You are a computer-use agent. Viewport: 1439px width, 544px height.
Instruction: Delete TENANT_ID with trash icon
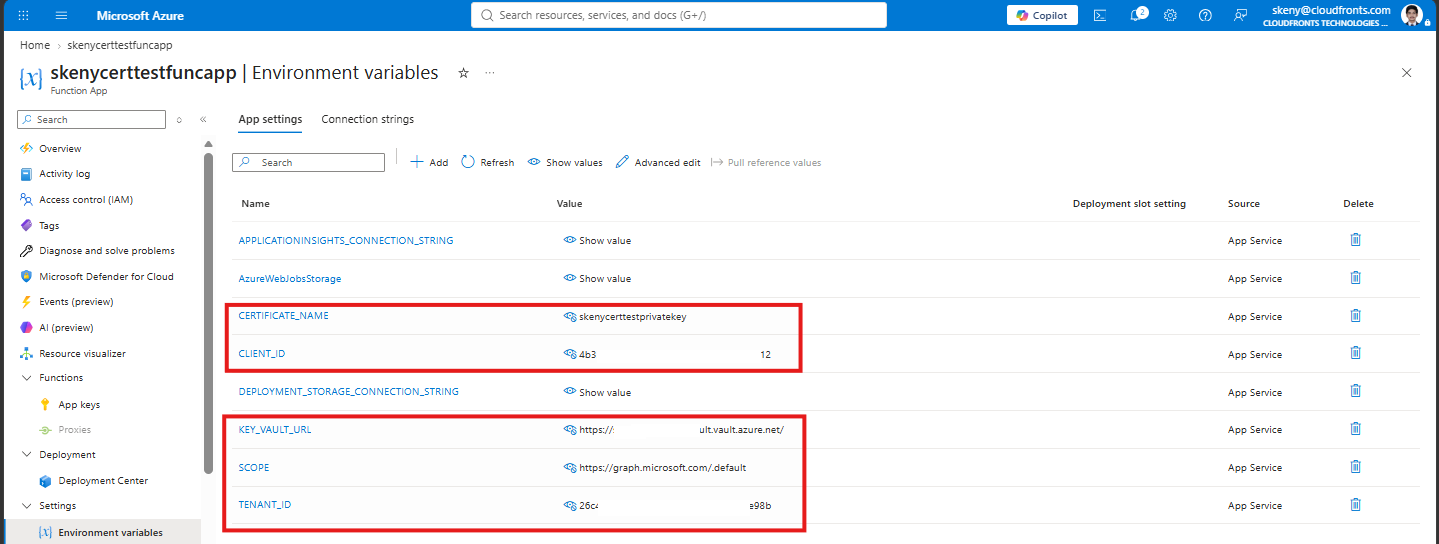[1356, 505]
